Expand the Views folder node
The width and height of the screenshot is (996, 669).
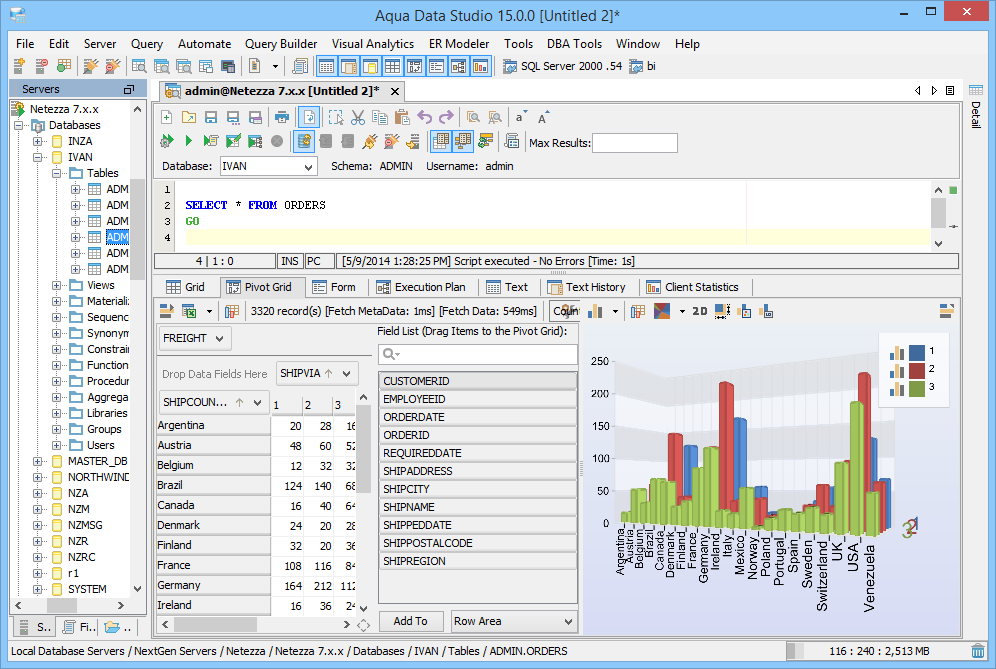coord(57,285)
